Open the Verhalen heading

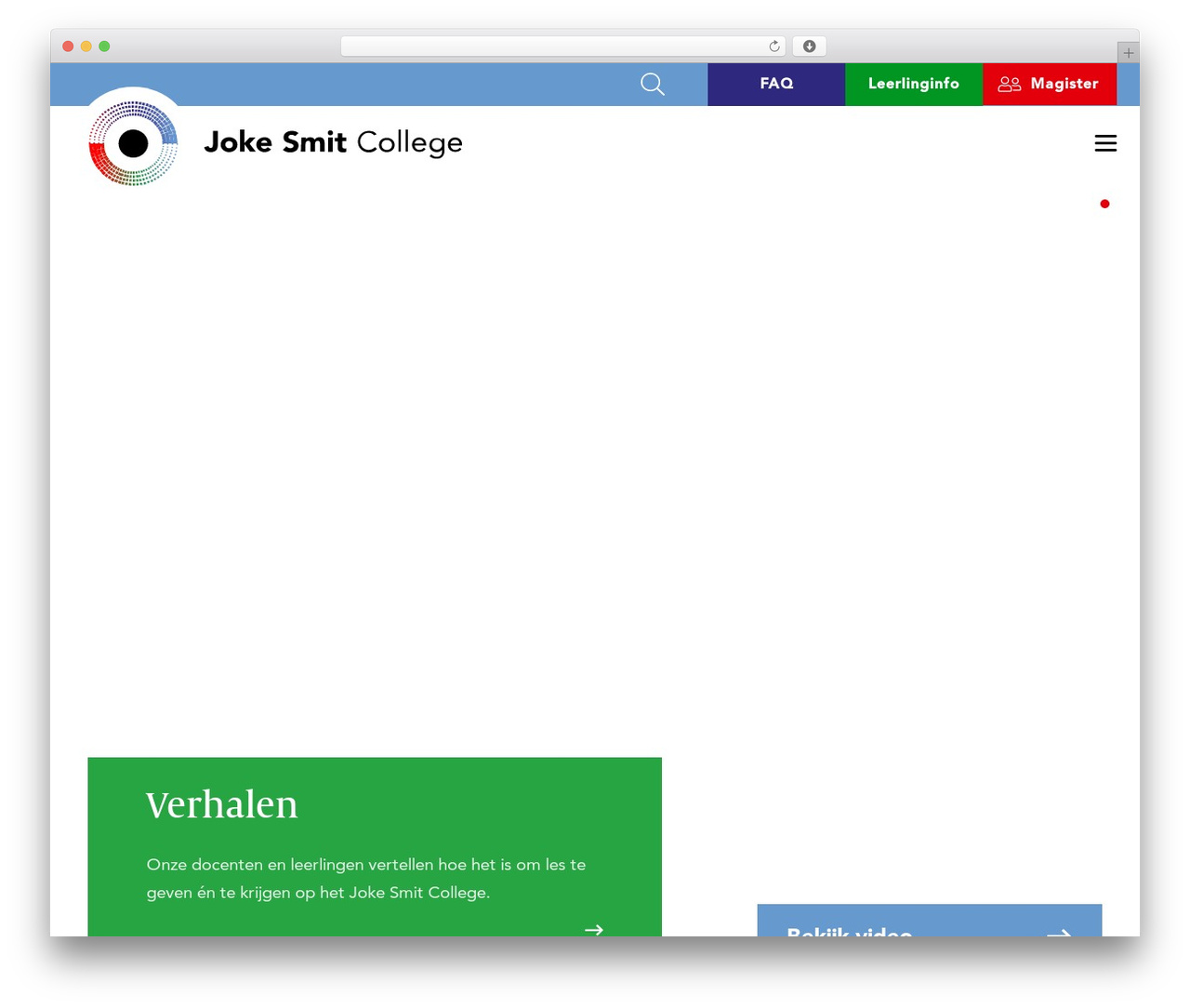coord(222,804)
